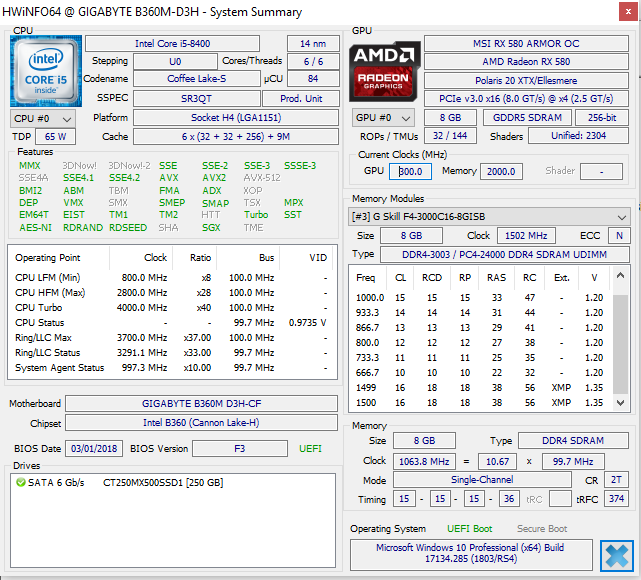Click the greyed Secure Boot label

pos(542,528)
